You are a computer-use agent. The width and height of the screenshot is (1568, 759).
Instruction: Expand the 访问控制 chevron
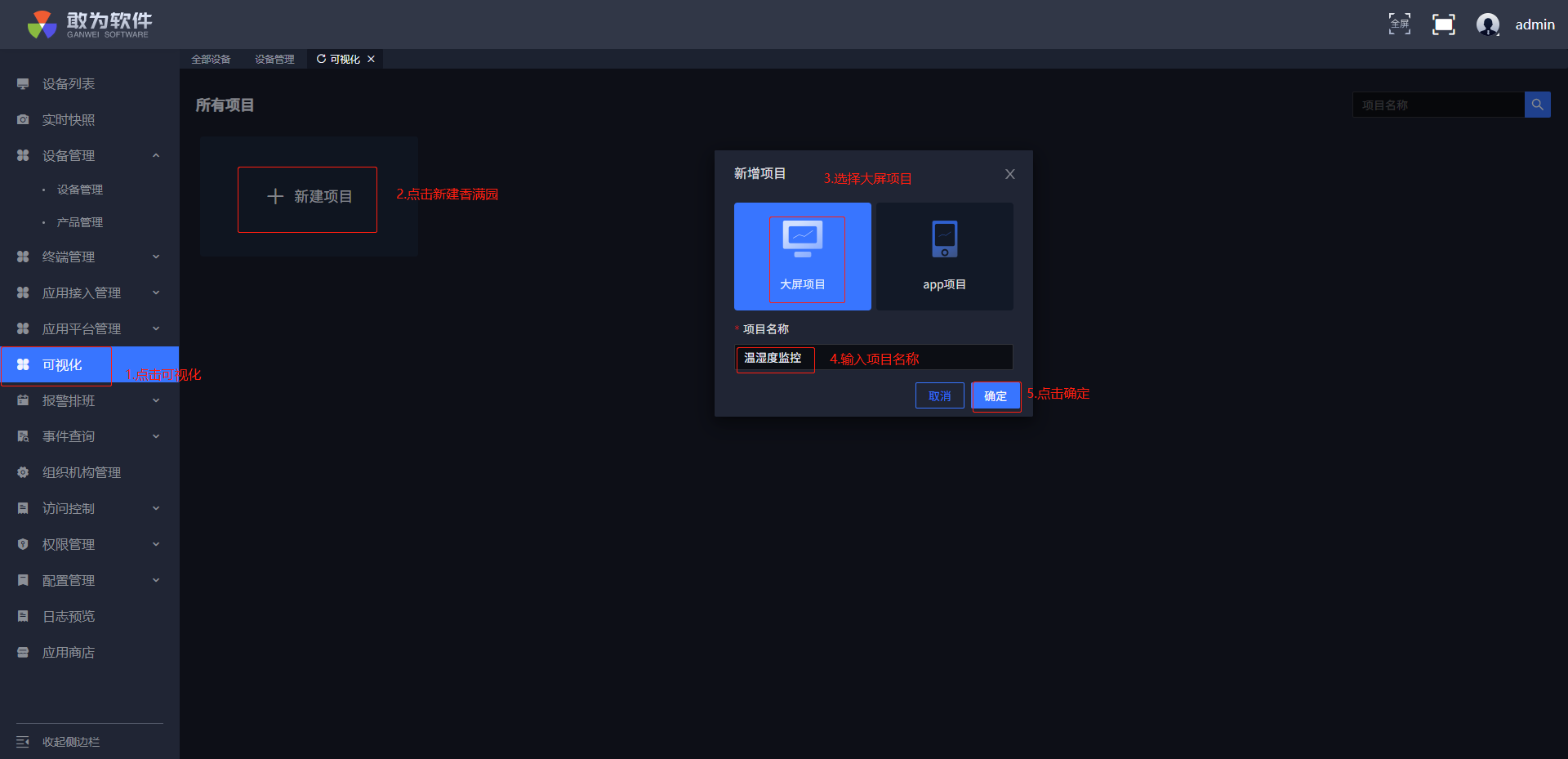click(x=156, y=509)
